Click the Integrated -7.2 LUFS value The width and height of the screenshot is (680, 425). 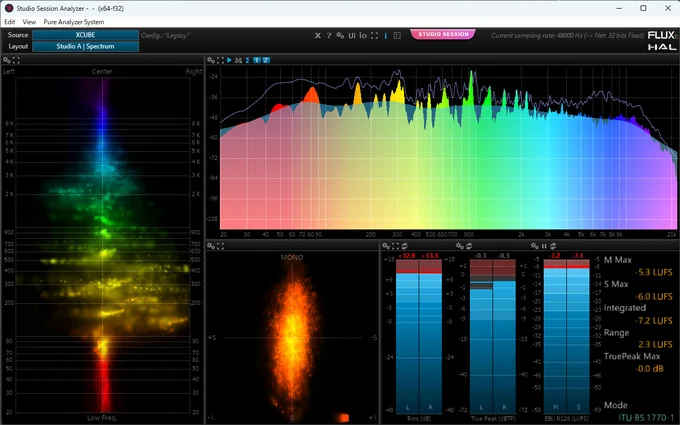[x=654, y=321]
